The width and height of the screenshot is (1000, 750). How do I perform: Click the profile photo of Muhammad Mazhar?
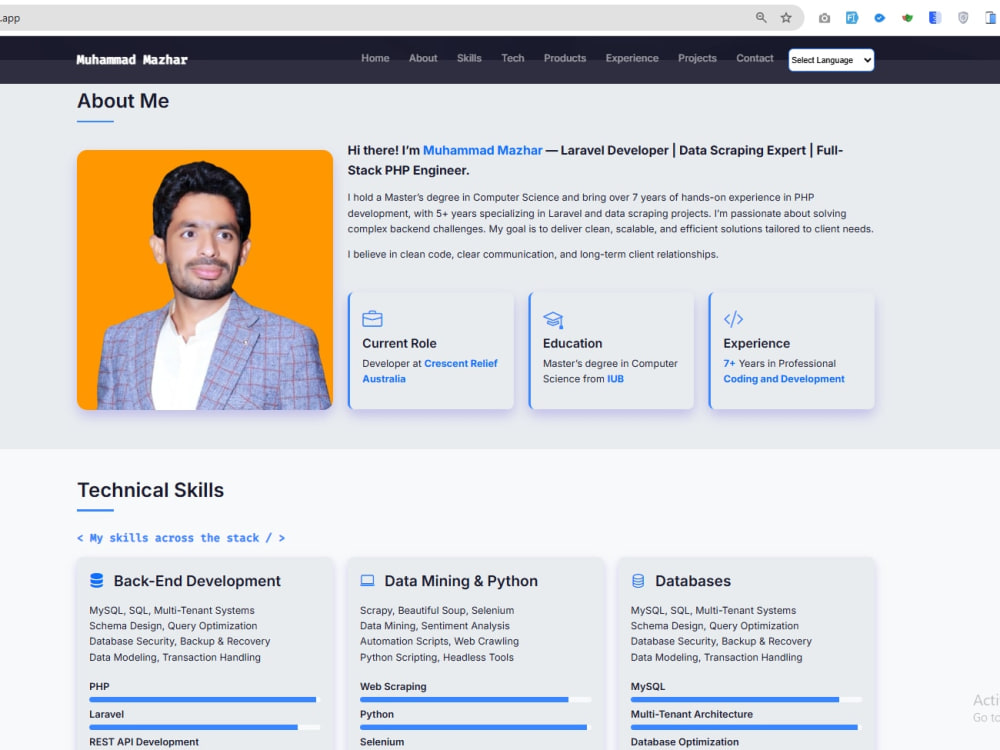point(205,280)
